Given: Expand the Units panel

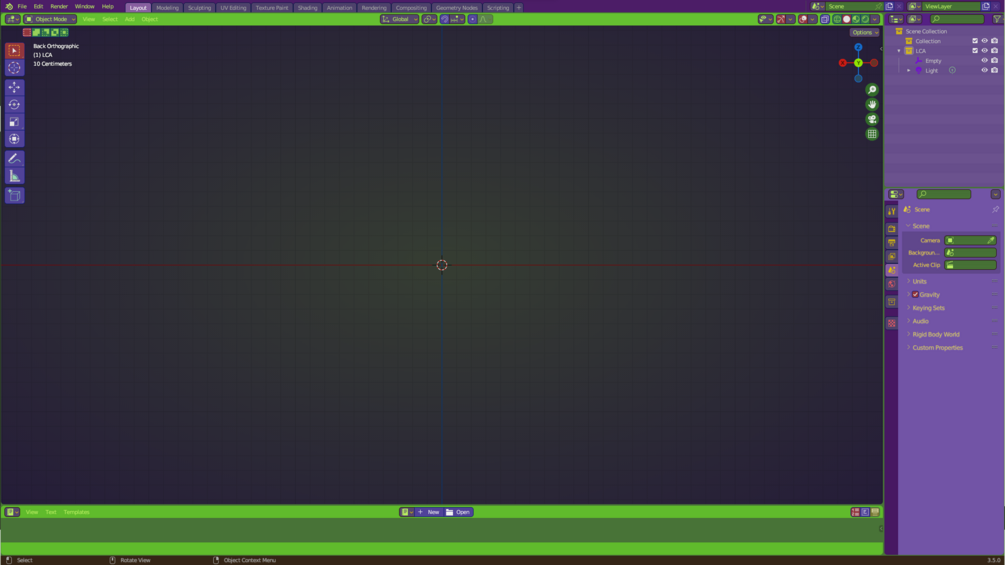Looking at the screenshot, I should click(x=919, y=281).
